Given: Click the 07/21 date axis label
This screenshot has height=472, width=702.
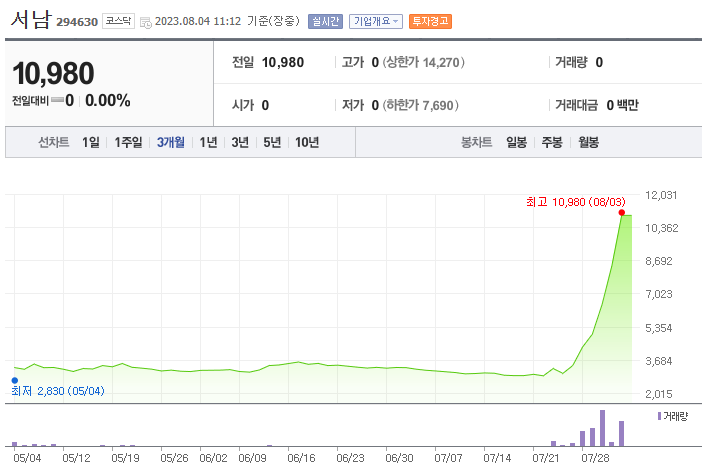Looking at the screenshot, I should 546,458.
